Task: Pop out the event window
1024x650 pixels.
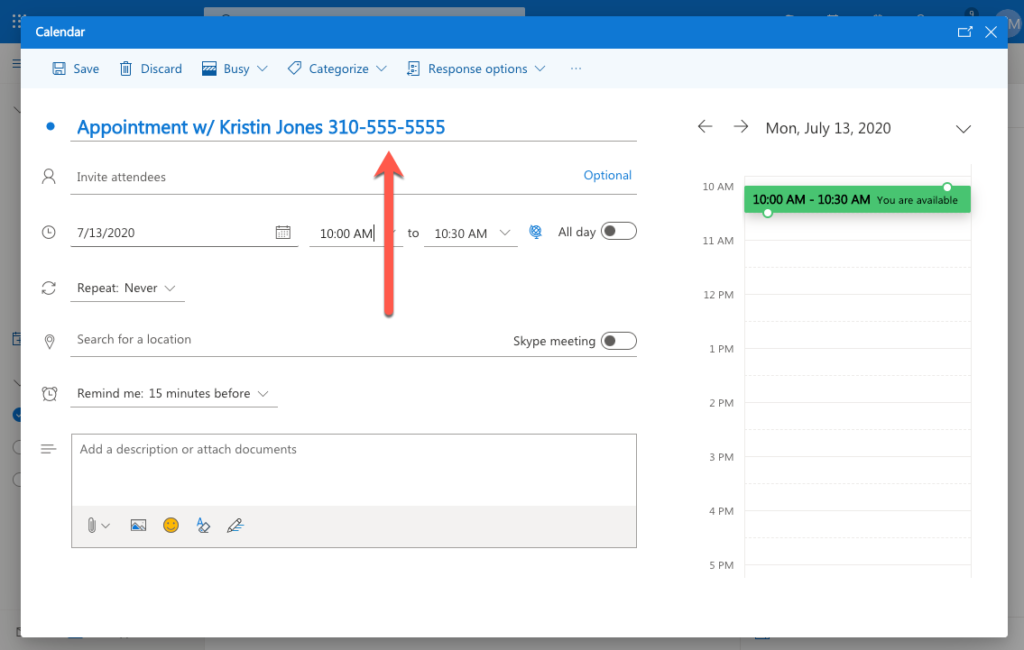Action: click(x=964, y=31)
